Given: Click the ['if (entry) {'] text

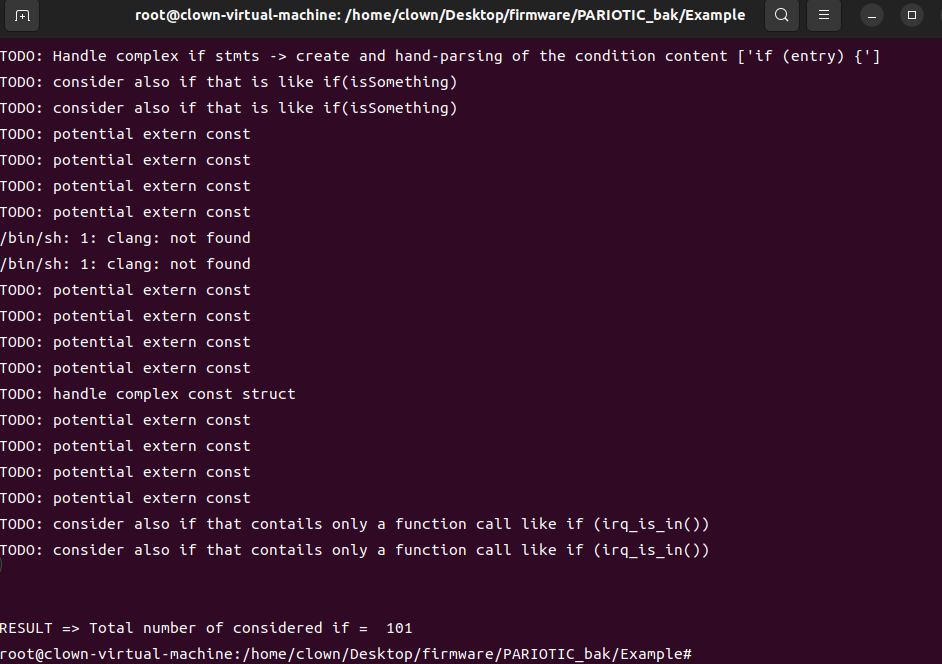Looking at the screenshot, I should [808, 56].
